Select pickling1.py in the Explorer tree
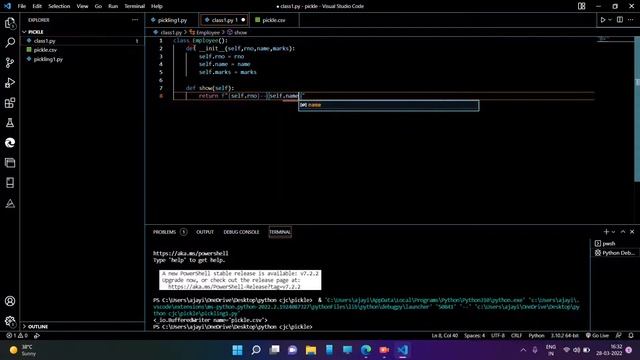The width and height of the screenshot is (640, 360). point(48,59)
